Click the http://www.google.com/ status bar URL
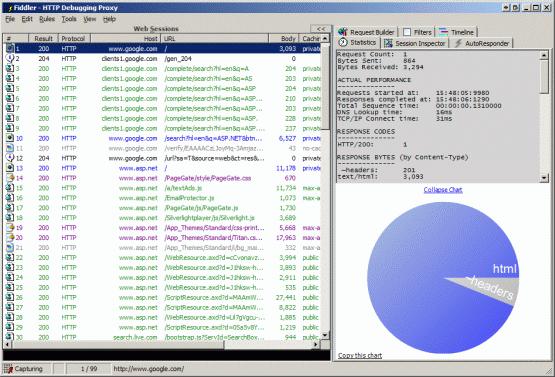 pos(149,369)
